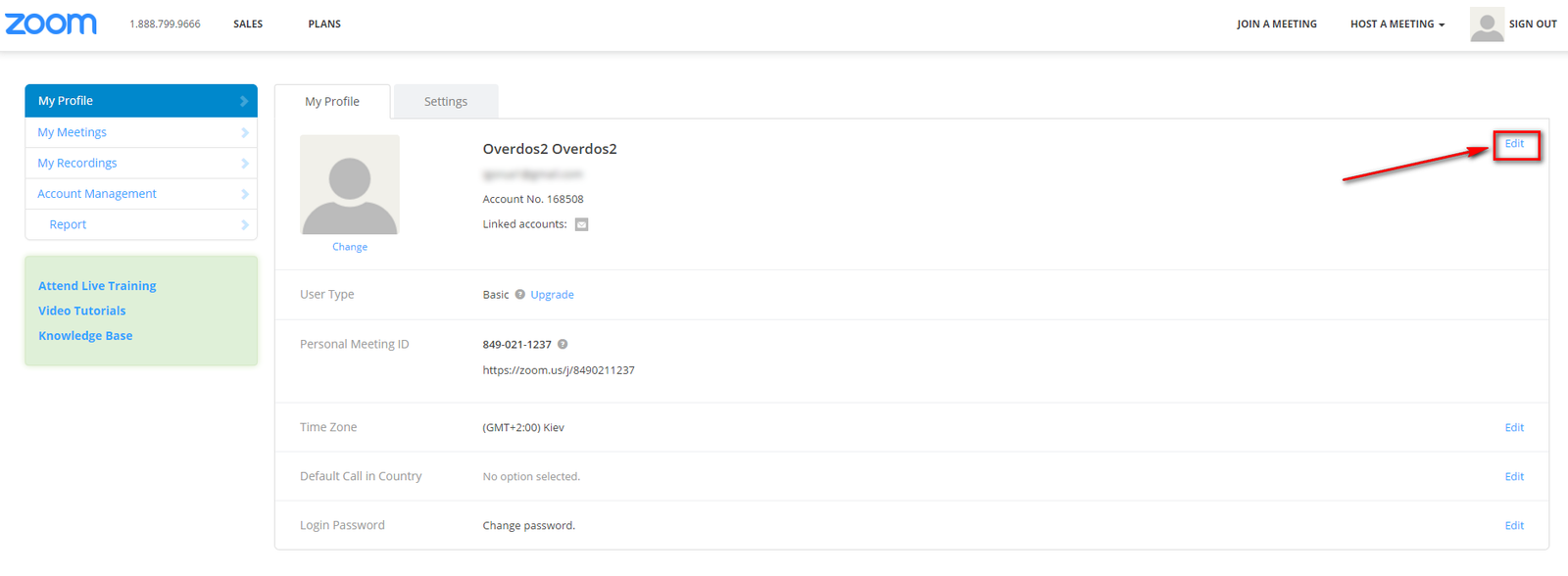
Task: Select the My Profile tab
Action: pyautogui.click(x=332, y=101)
